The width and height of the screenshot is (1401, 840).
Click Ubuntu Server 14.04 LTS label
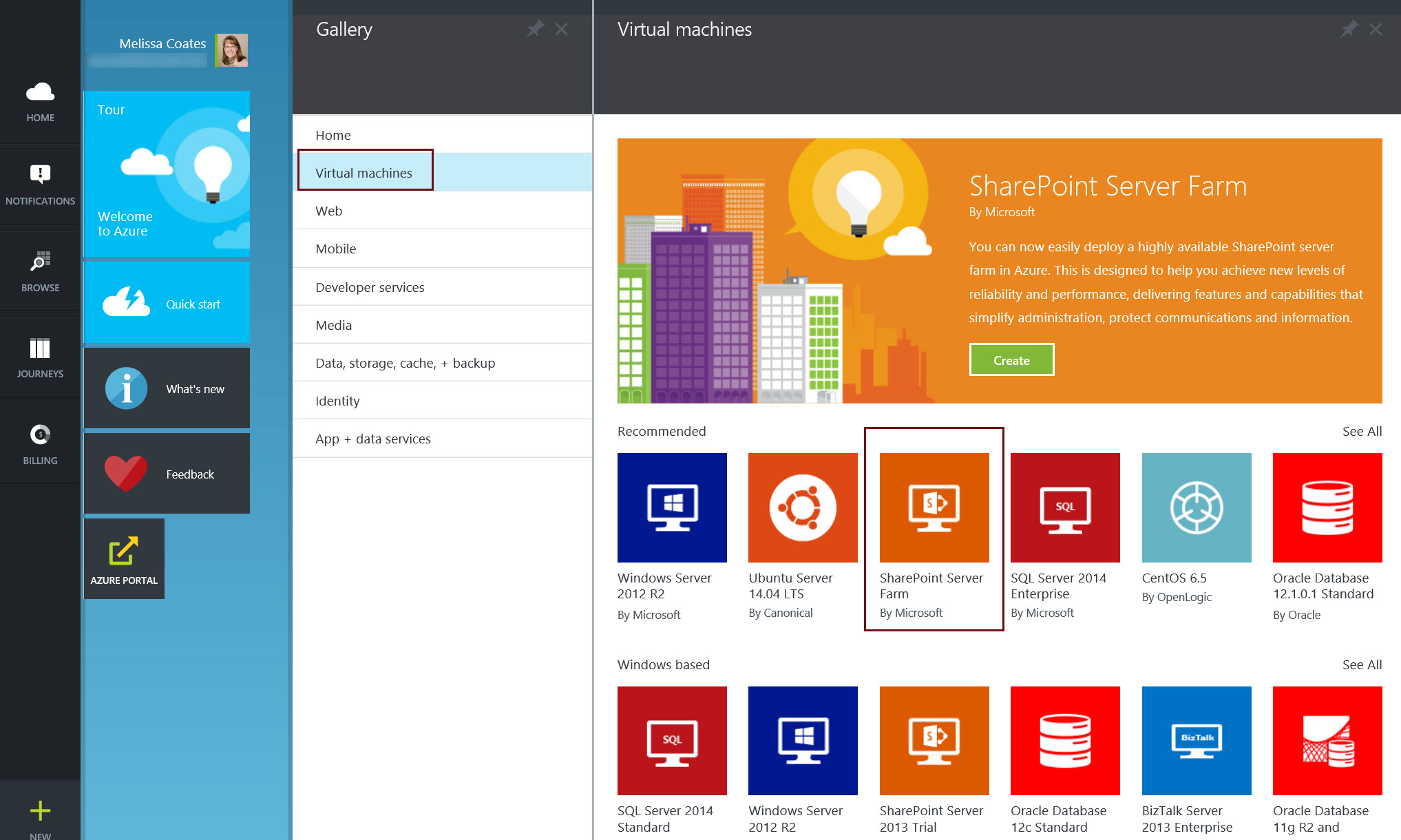[x=790, y=586]
